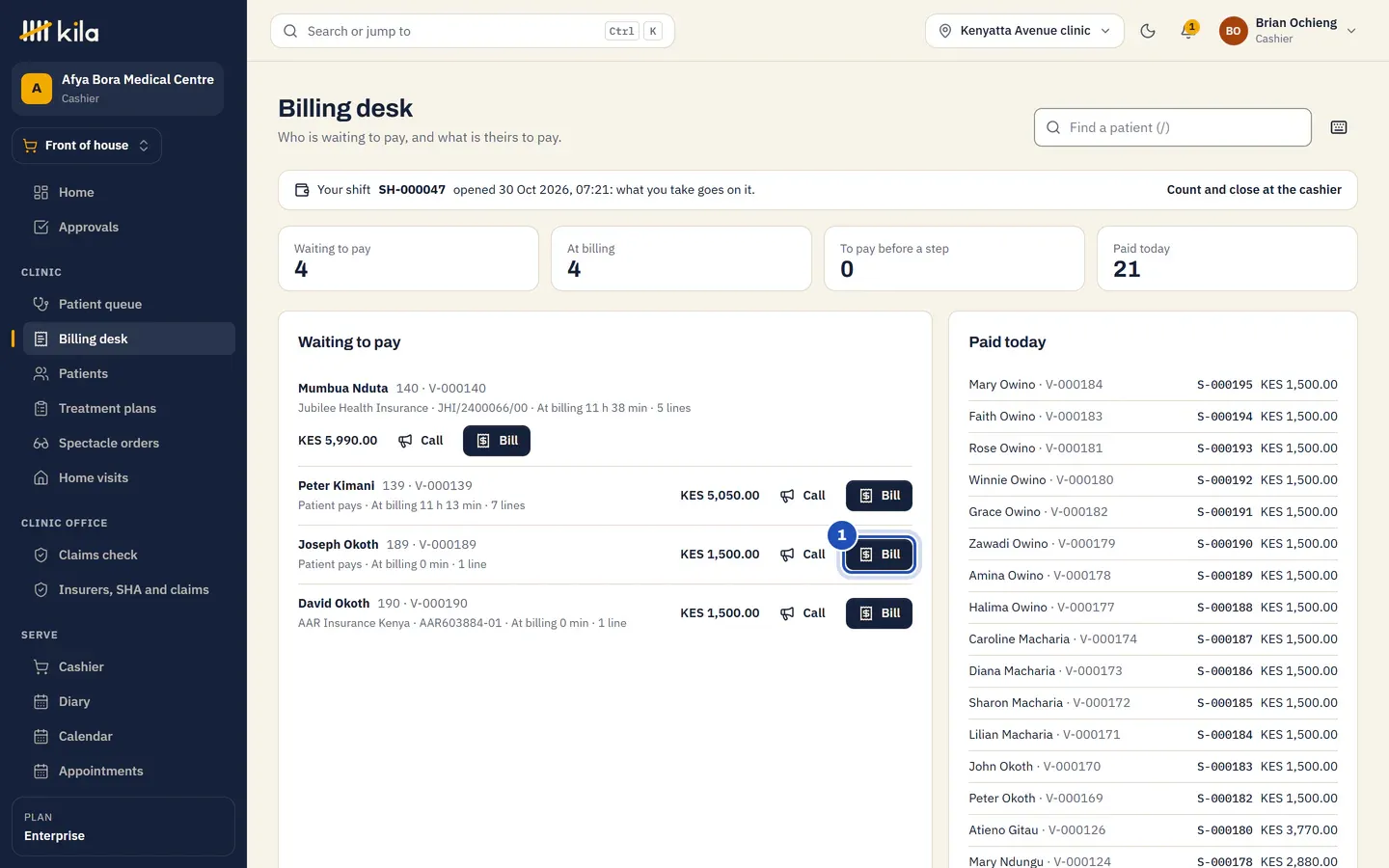Image resolution: width=1389 pixels, height=868 pixels.
Task: Call Peter Kimani to the desk
Action: 803,496
